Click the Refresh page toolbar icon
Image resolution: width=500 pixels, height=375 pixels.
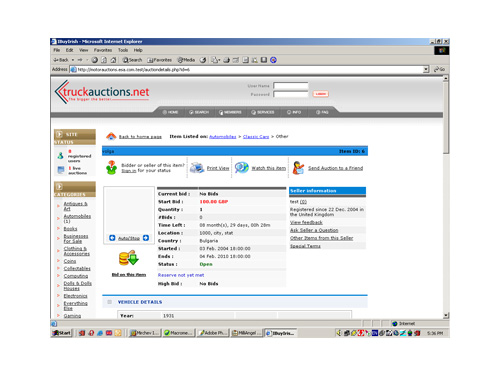click(104, 60)
